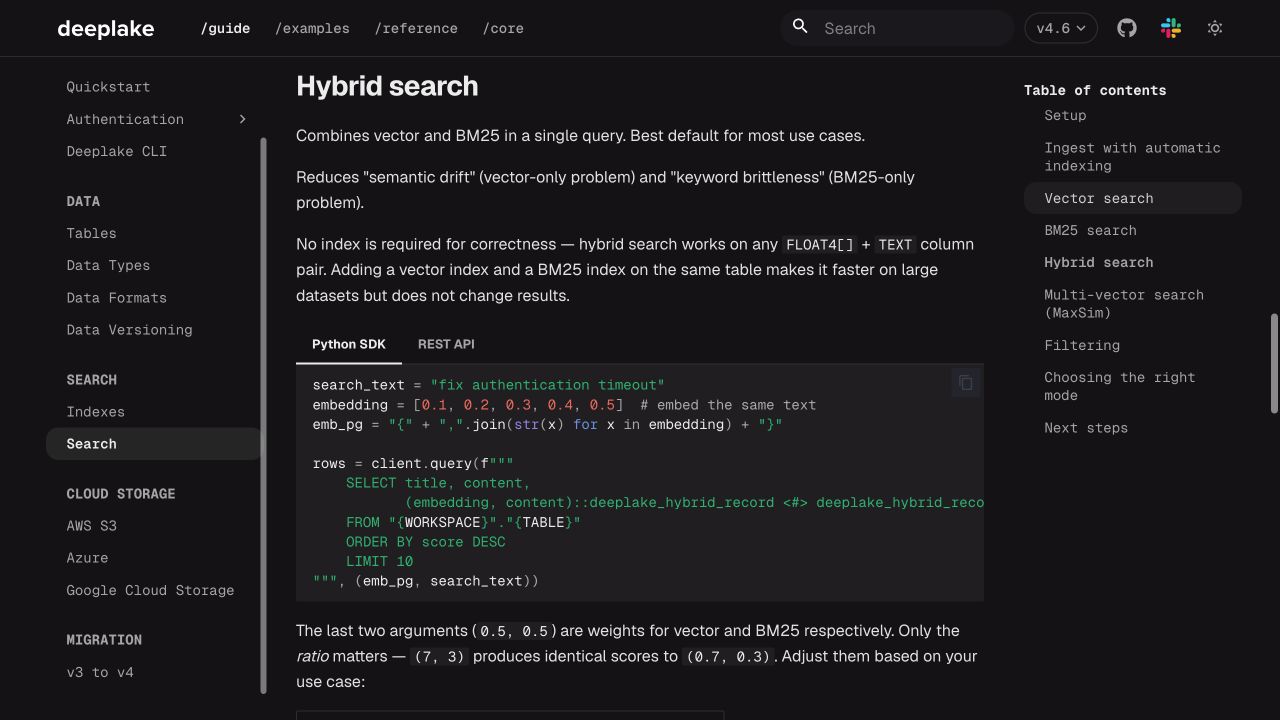Image resolution: width=1280 pixels, height=720 pixels.
Task: Click the "fix authentication timeout" string
Action: pyautogui.click(x=547, y=385)
